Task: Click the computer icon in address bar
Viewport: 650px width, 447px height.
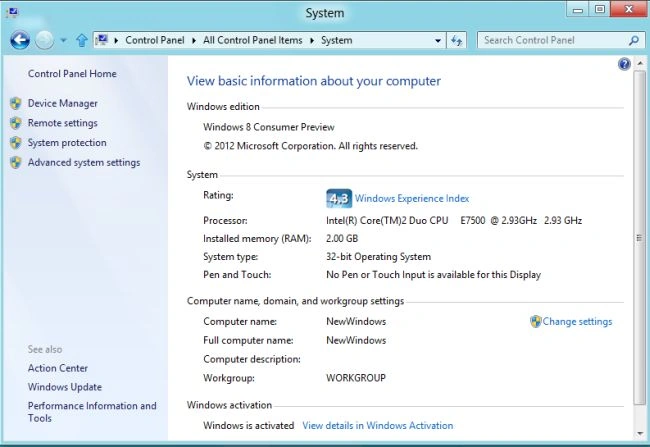Action: coord(102,40)
